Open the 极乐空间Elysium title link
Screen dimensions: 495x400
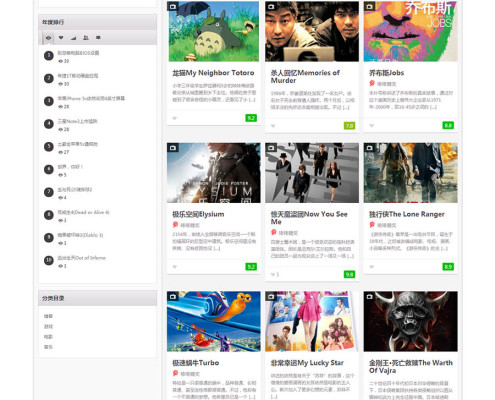tap(198, 214)
